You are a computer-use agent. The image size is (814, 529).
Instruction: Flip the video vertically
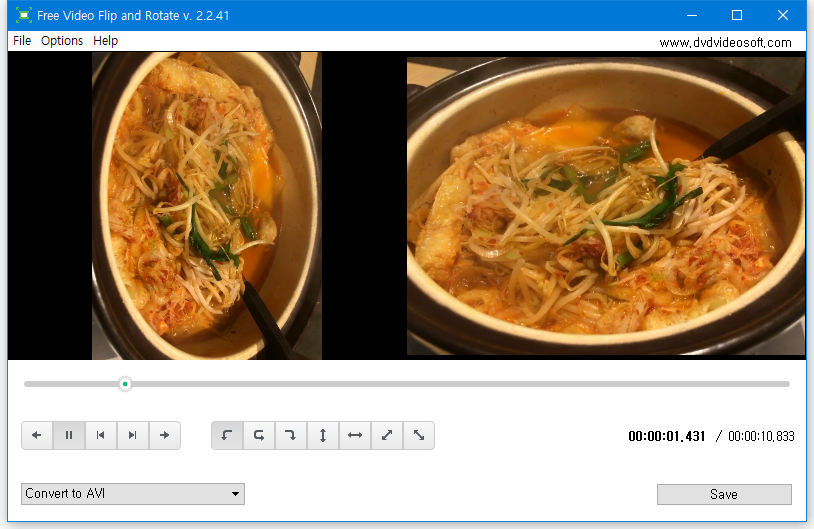[323, 435]
